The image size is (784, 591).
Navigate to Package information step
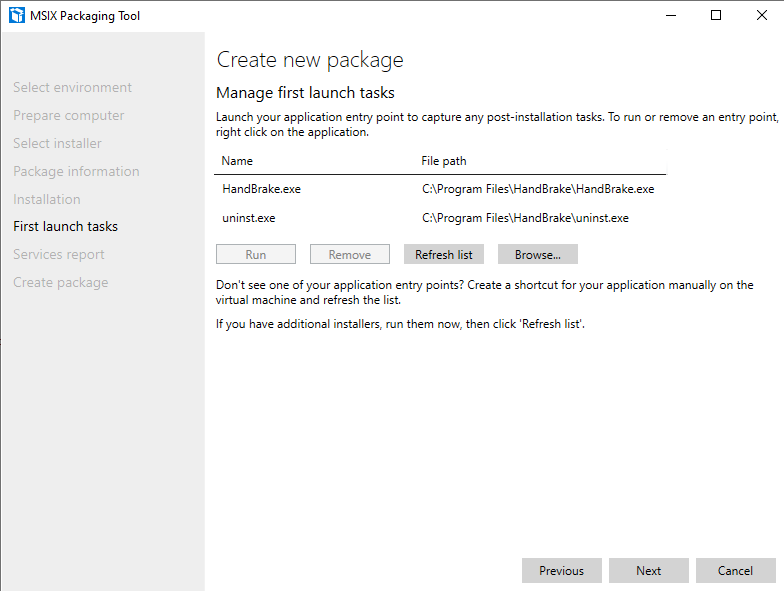tap(76, 171)
